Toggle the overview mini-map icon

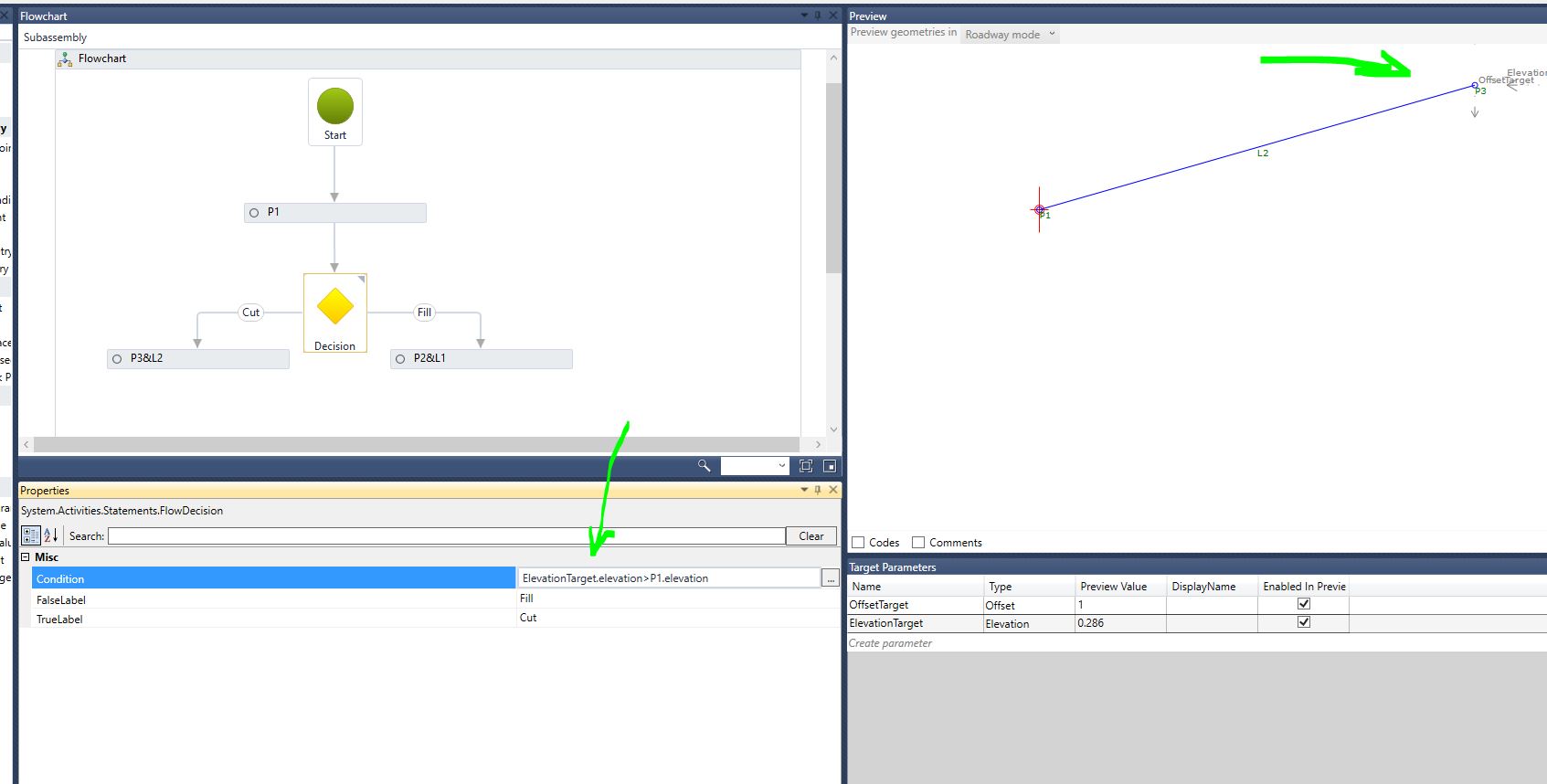[x=830, y=466]
